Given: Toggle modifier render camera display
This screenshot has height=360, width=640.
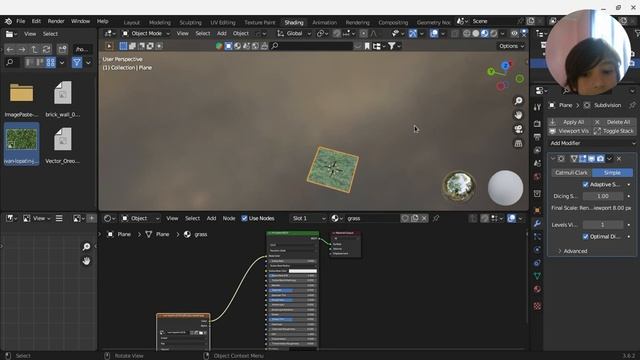Looking at the screenshot, I should (x=600, y=158).
